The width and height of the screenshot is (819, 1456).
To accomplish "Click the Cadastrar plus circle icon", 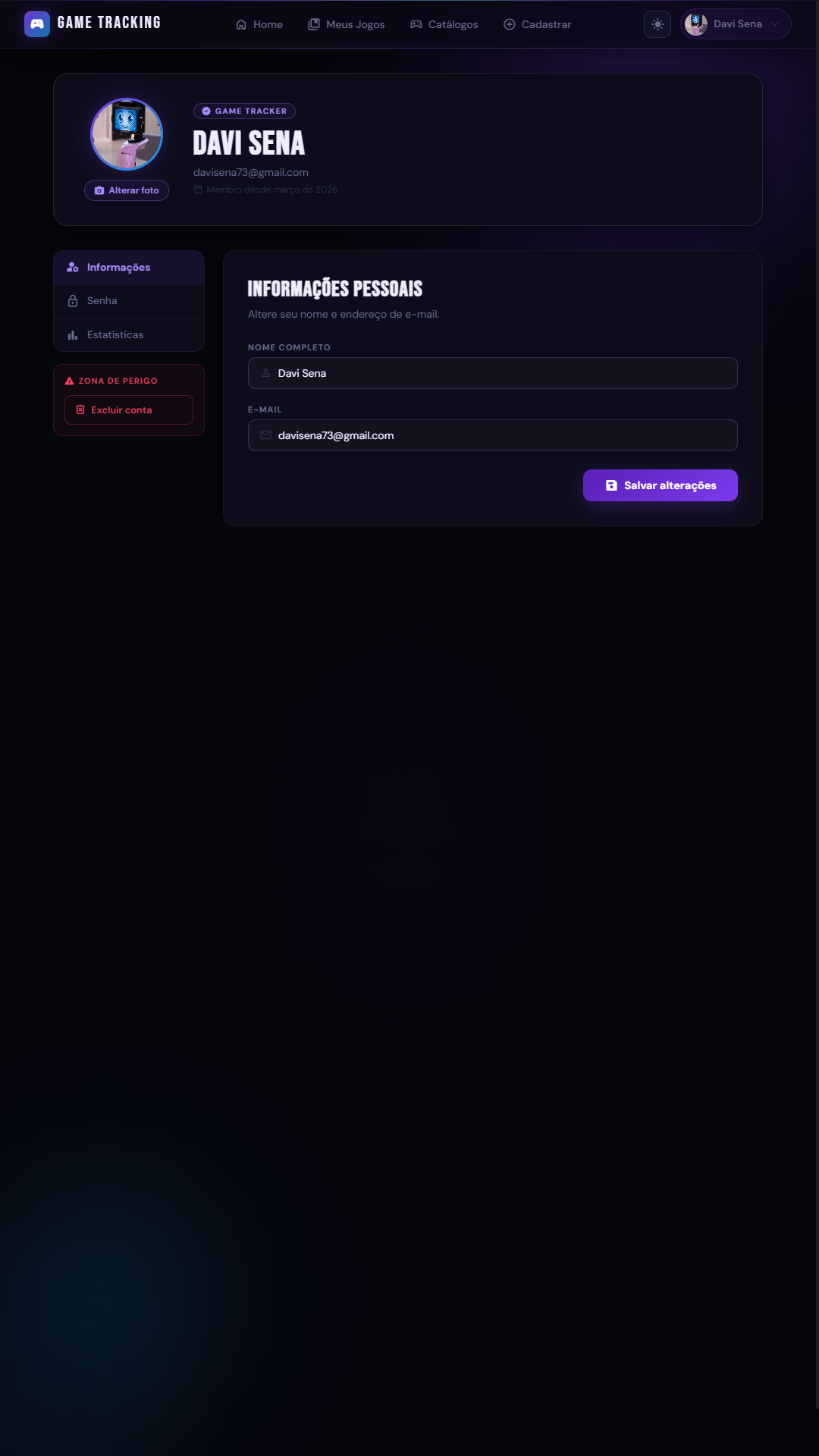I will 508,24.
